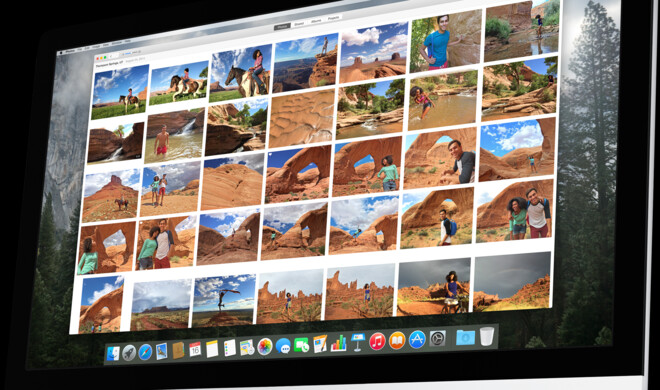Select man's selfie in gray shirt by arch
The image size is (660, 390).
pos(440,158)
